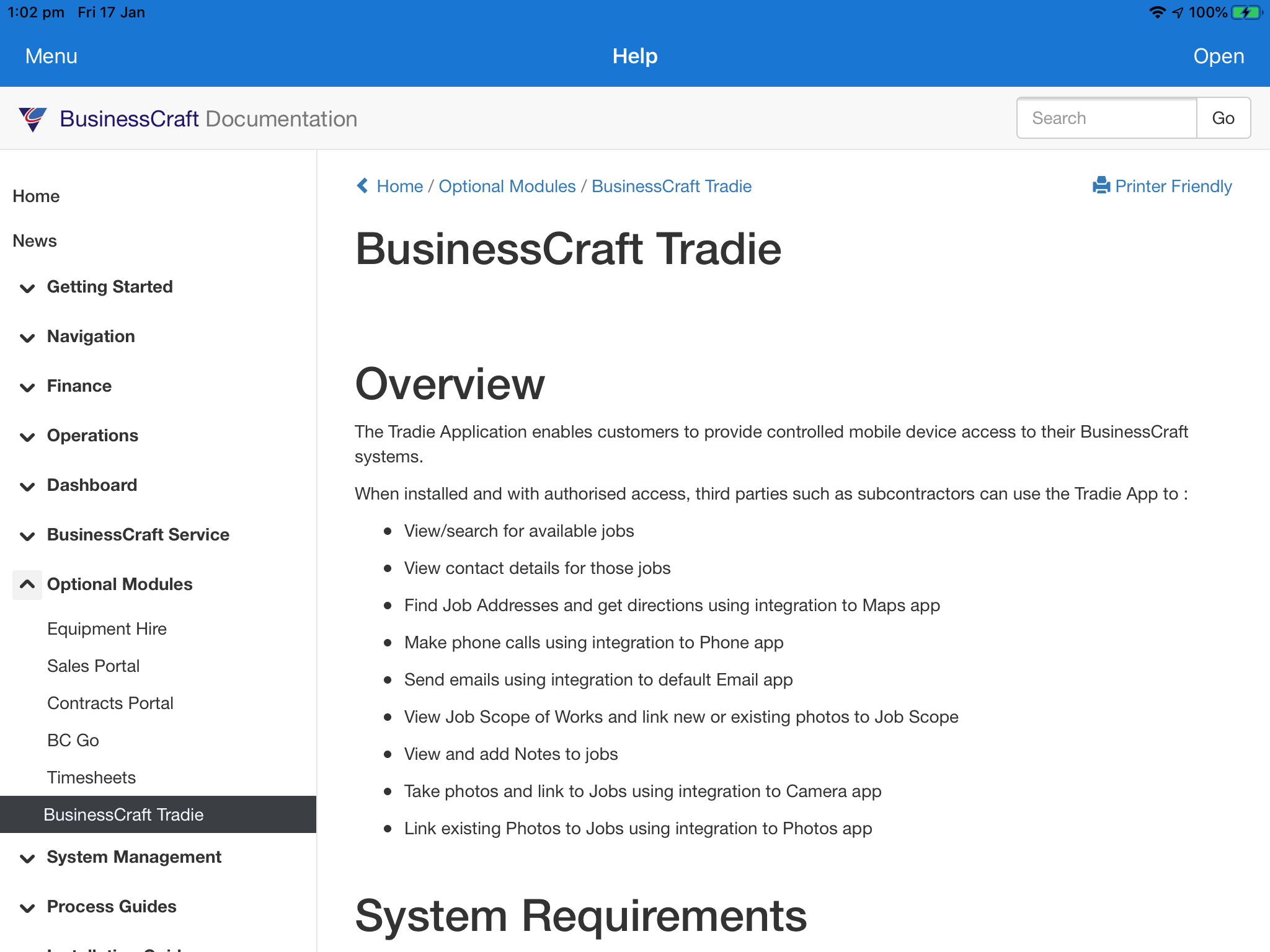The width and height of the screenshot is (1270, 952).
Task: Tap the location arrow status icon
Action: tap(1178, 12)
